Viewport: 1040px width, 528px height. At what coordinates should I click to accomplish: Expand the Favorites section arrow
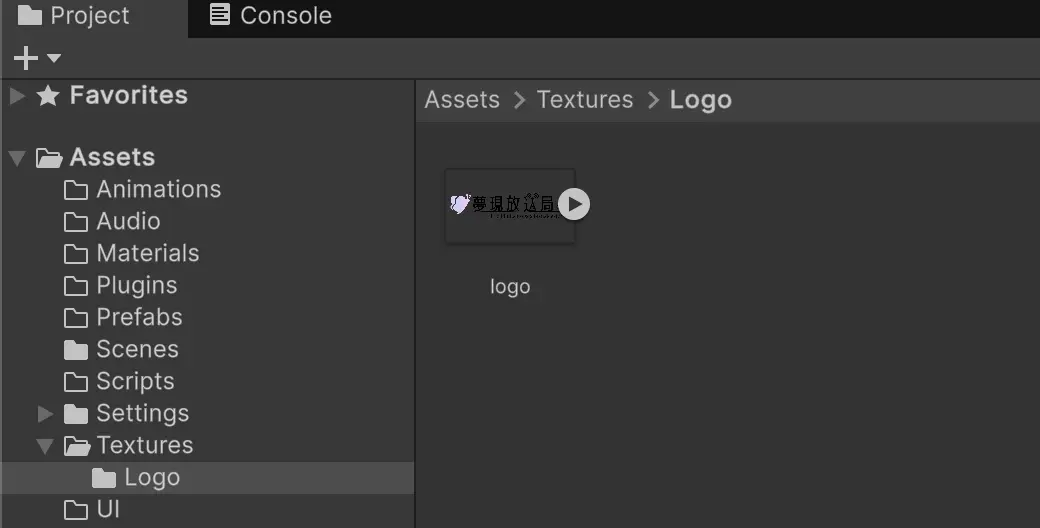(17, 96)
